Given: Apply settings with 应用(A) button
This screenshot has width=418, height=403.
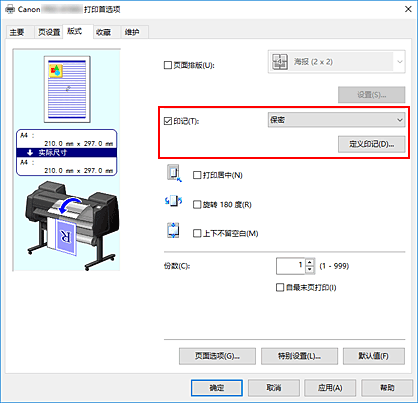Looking at the screenshot, I should (330, 388).
